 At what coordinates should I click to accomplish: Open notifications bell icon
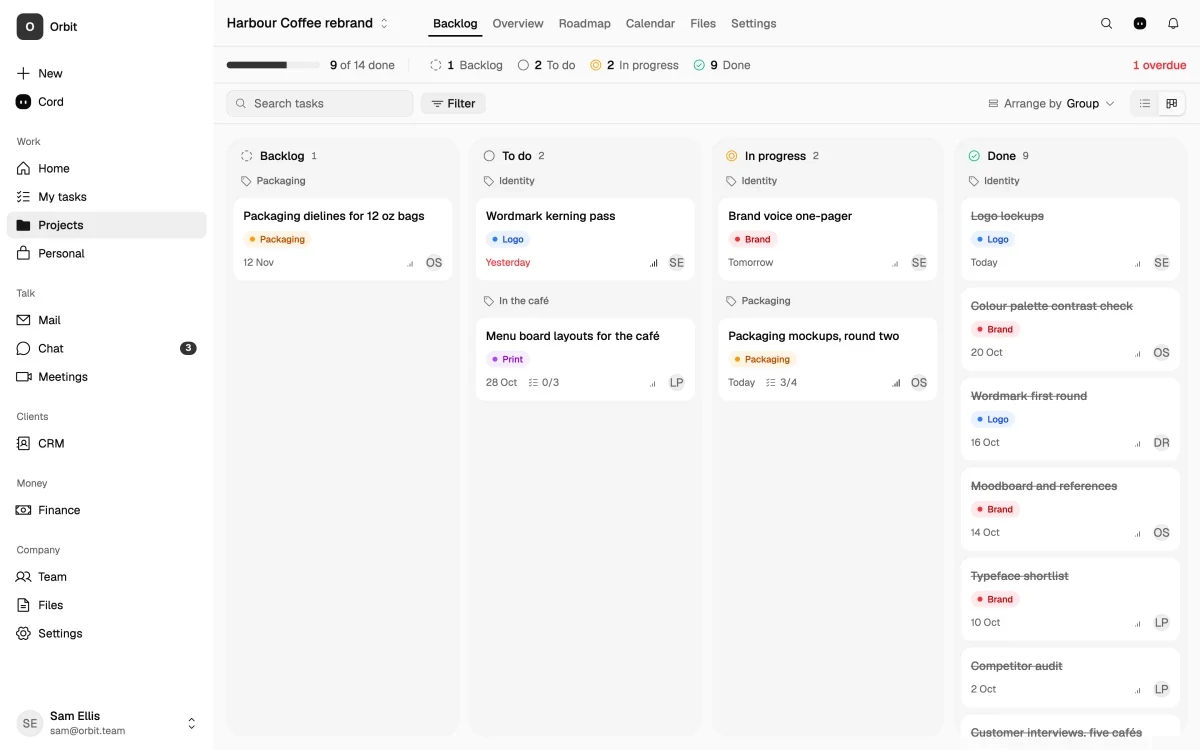tap(1173, 23)
